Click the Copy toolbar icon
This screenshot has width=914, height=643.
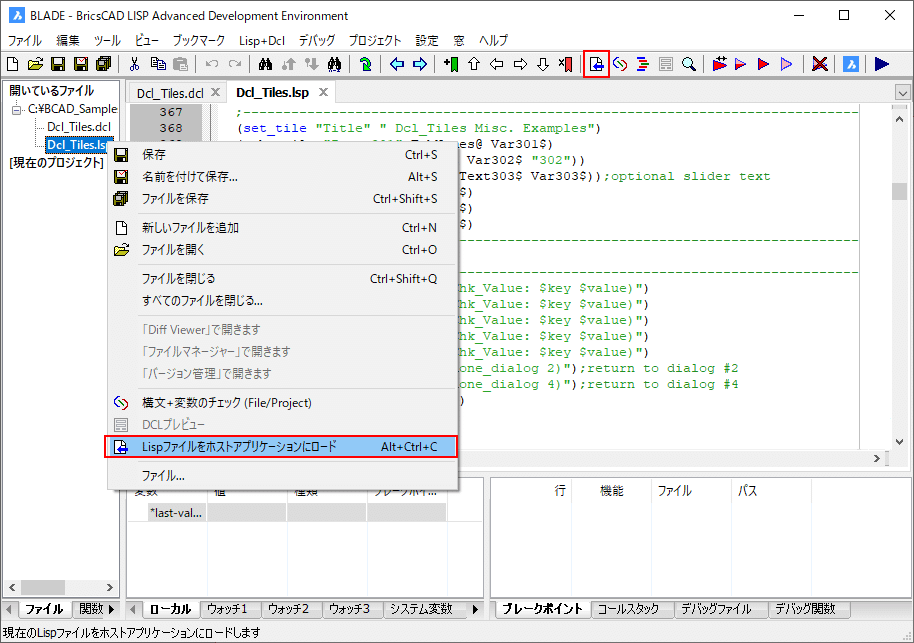[157, 64]
